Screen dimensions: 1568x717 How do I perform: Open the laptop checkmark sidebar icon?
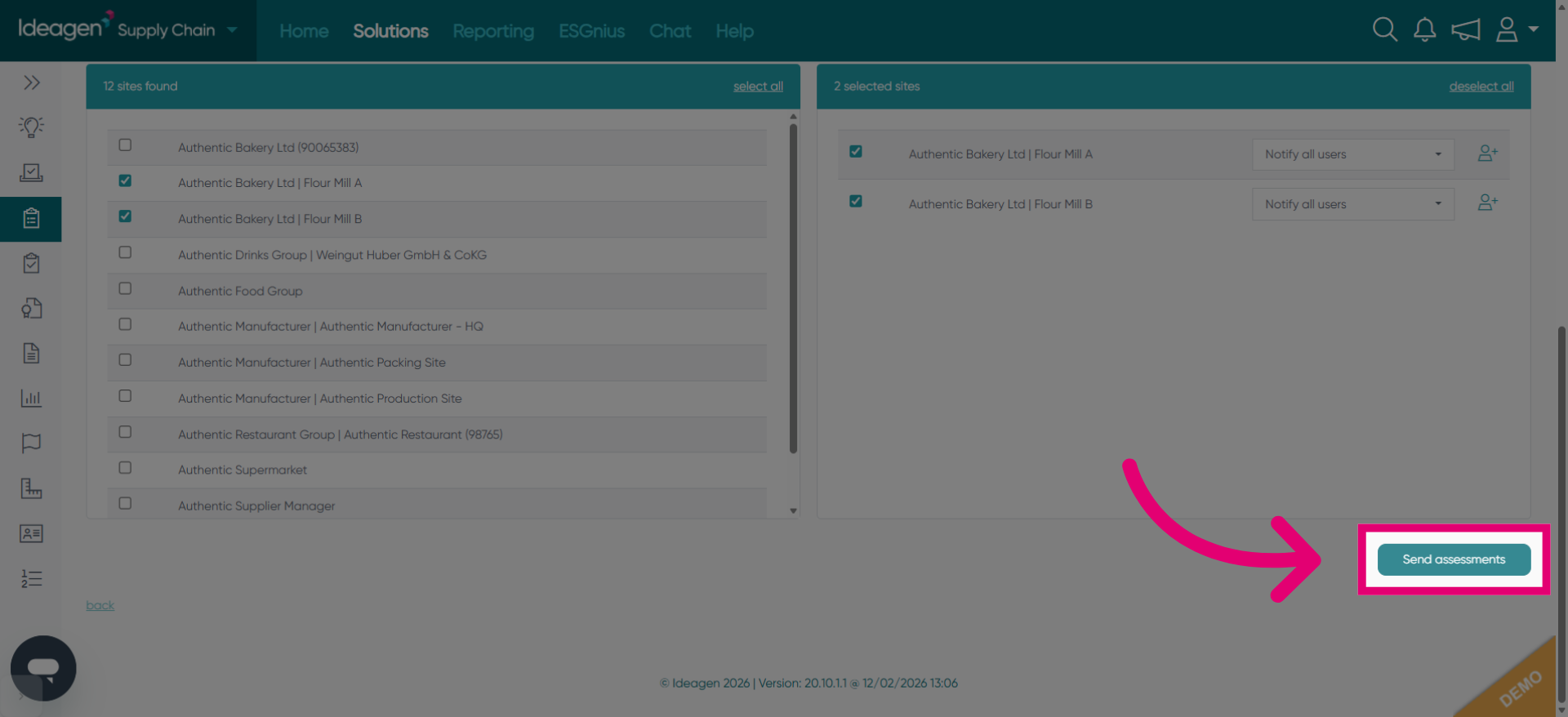31,172
